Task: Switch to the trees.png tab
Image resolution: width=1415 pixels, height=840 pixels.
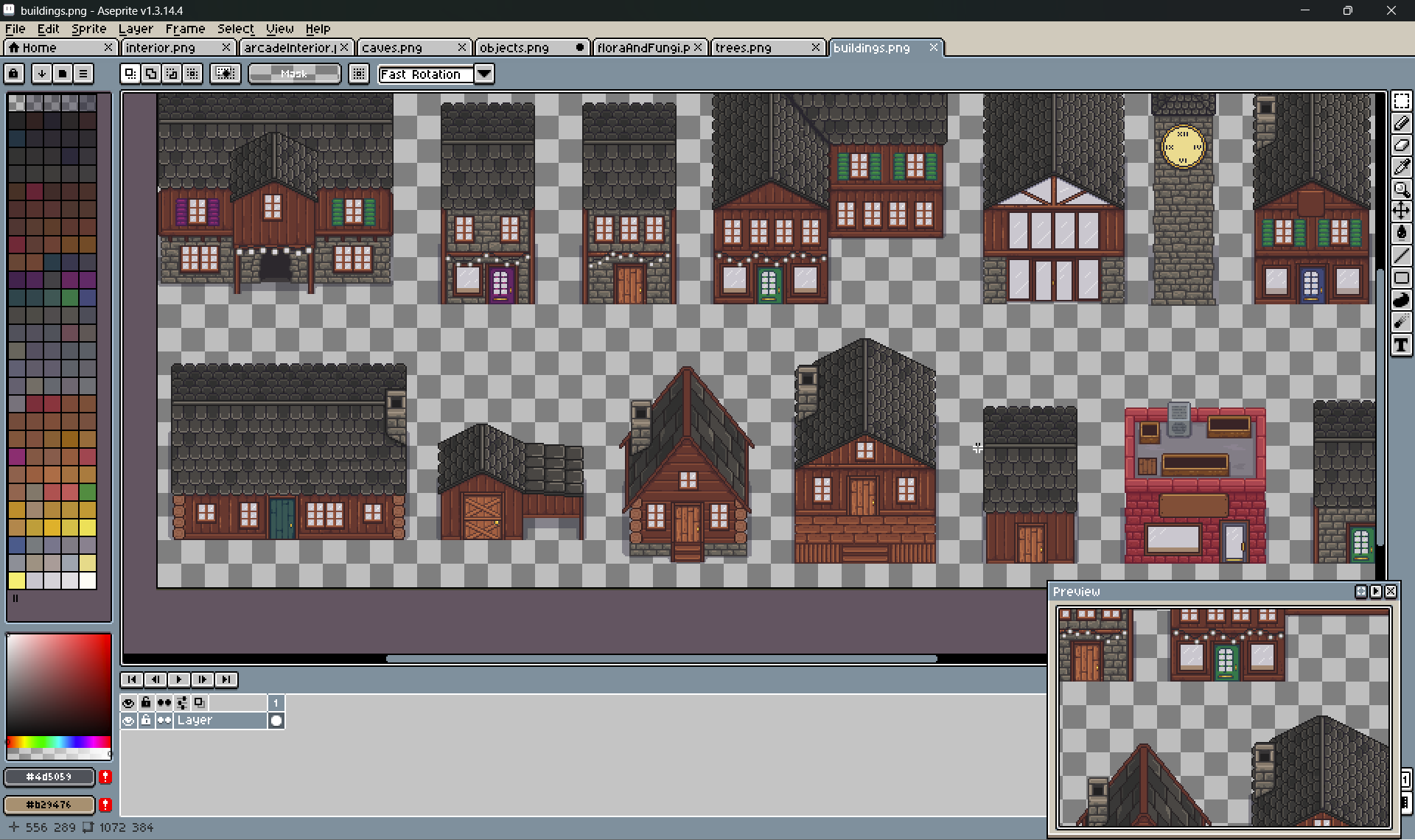Action: click(743, 48)
